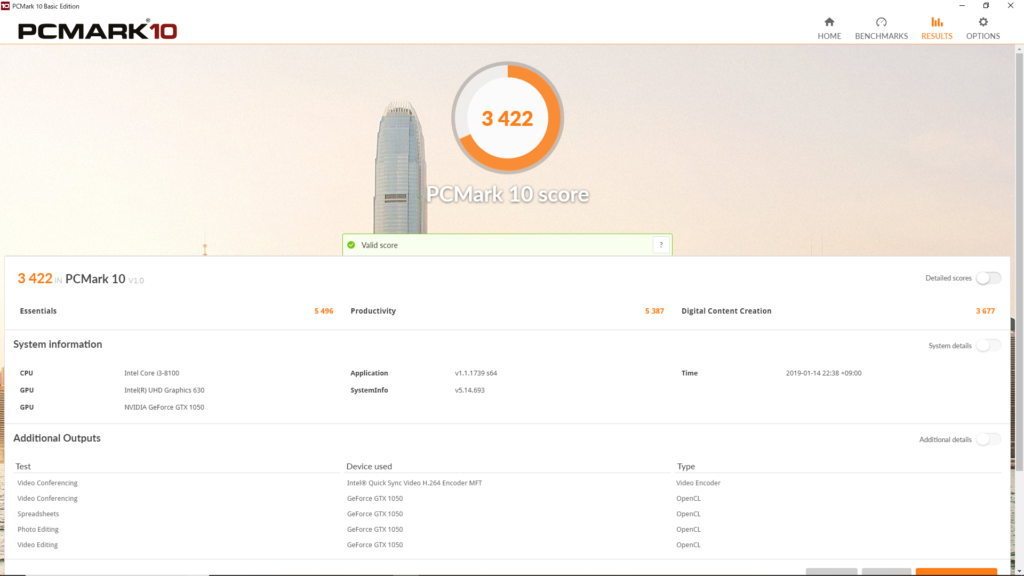
Task: Click the Intel(R) UHD Graphics 630 value
Action: (x=164, y=390)
